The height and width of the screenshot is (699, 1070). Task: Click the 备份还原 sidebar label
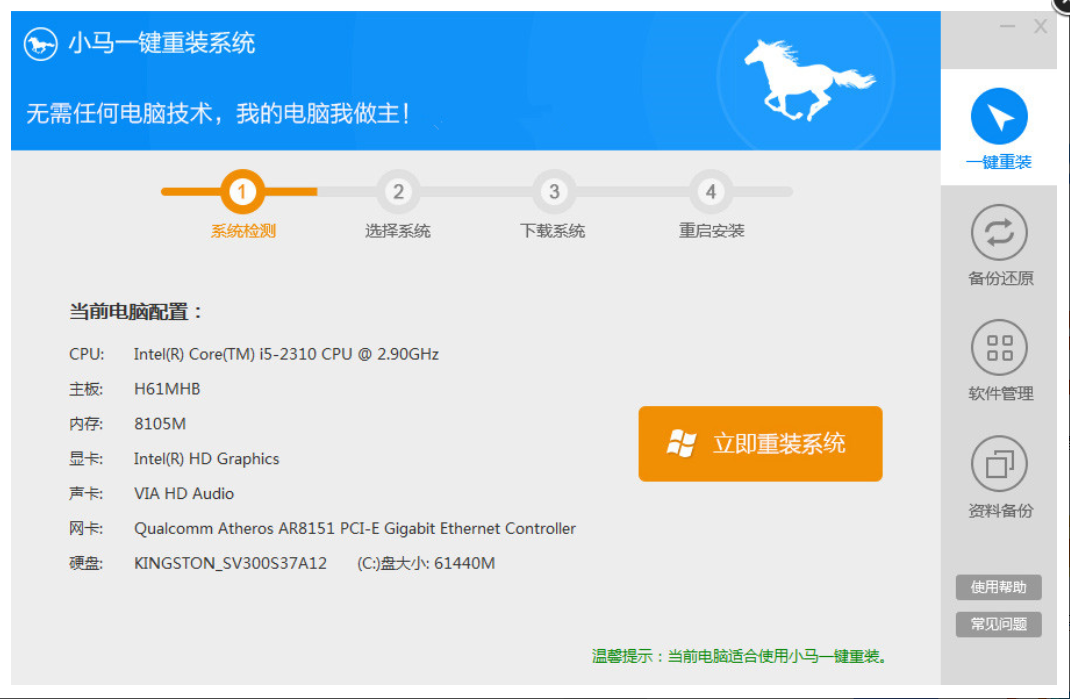click(1000, 279)
